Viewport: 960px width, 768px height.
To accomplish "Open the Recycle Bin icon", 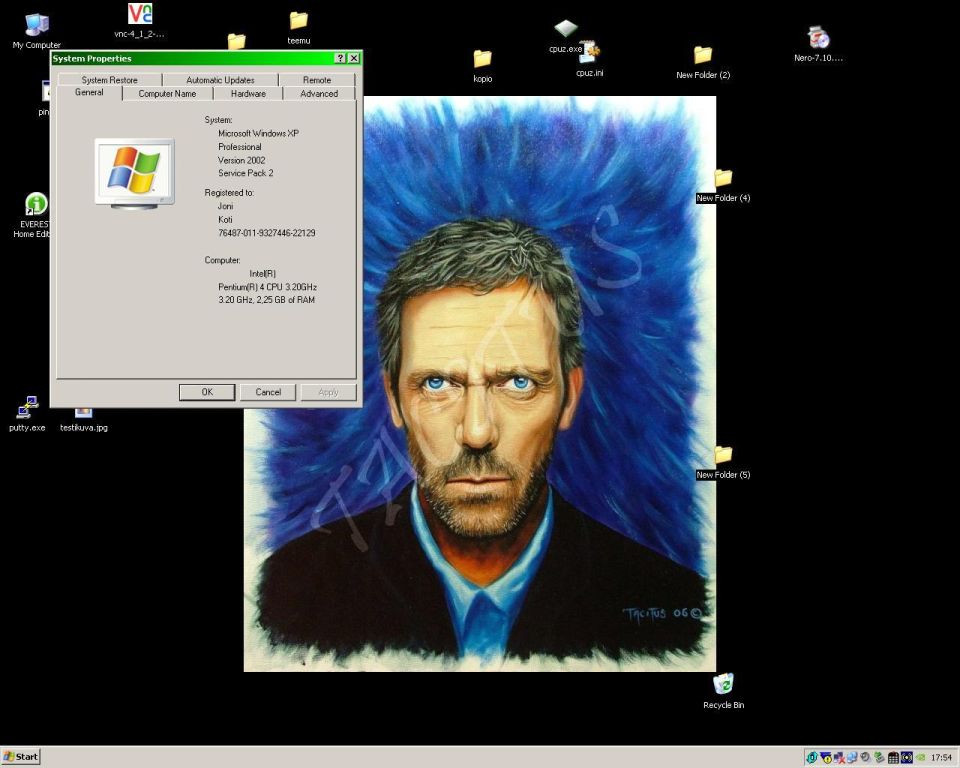I will pyautogui.click(x=723, y=685).
